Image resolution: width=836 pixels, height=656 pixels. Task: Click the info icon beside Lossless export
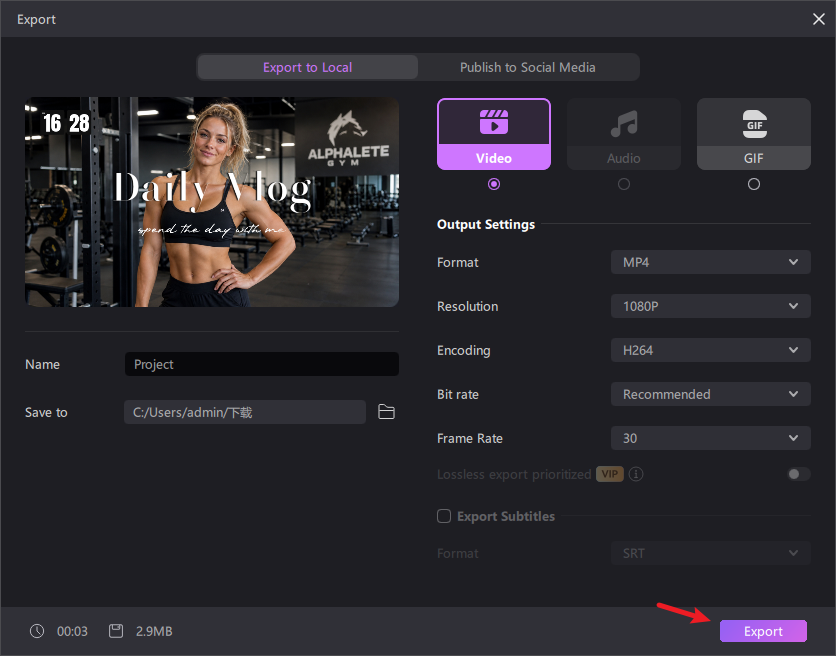click(x=636, y=474)
